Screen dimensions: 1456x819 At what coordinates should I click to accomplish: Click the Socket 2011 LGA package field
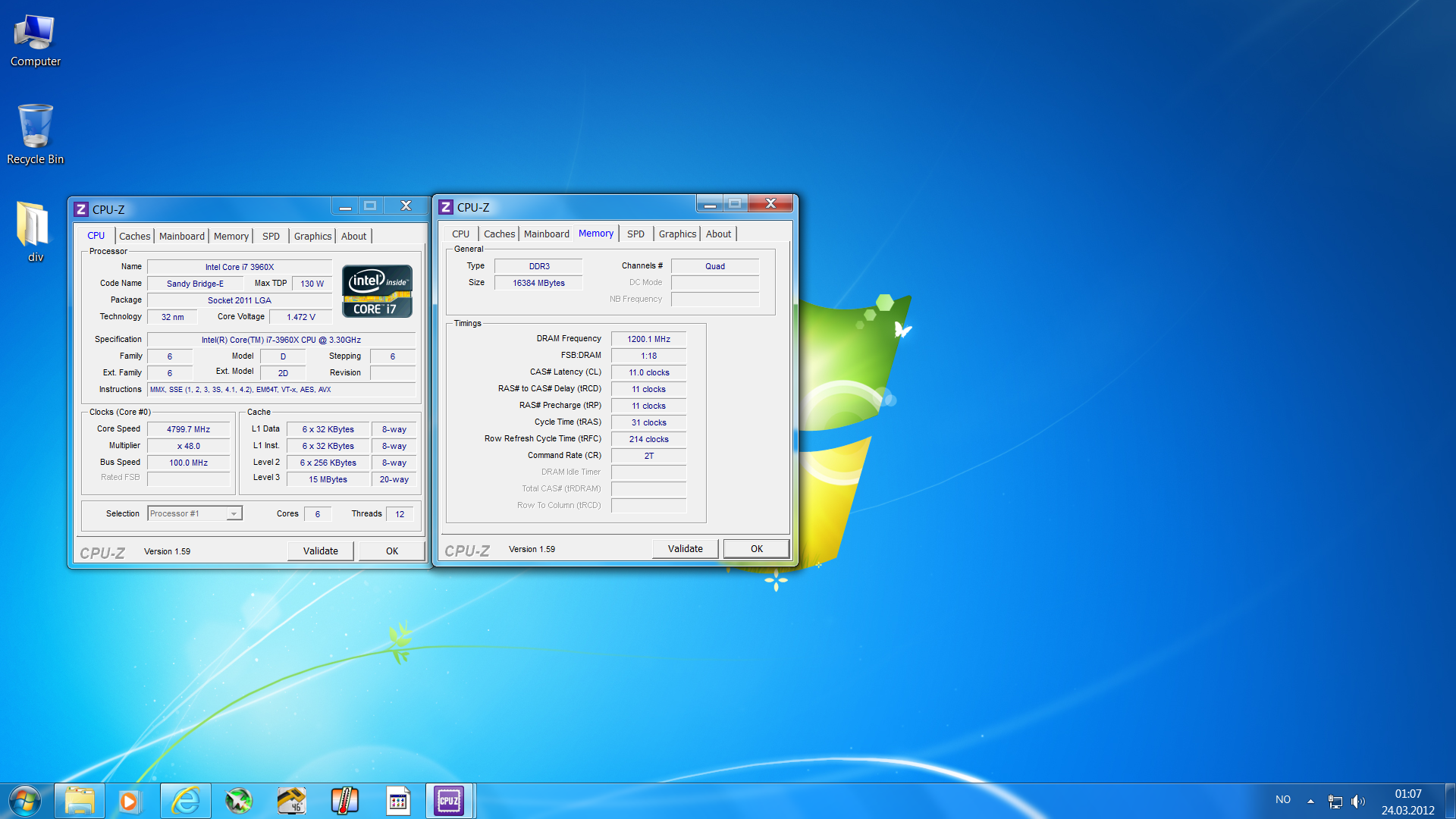[240, 300]
